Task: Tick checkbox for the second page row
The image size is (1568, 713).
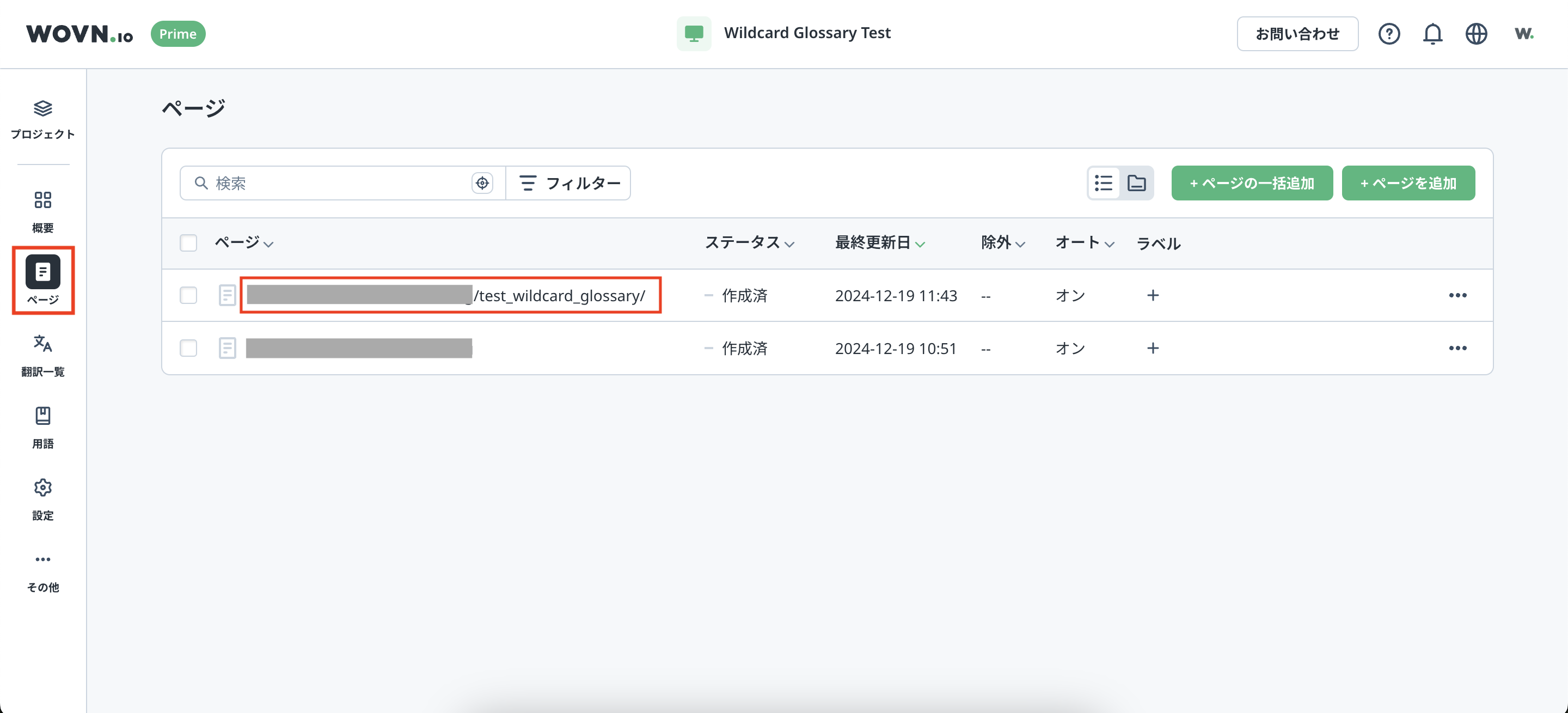Action: point(189,348)
